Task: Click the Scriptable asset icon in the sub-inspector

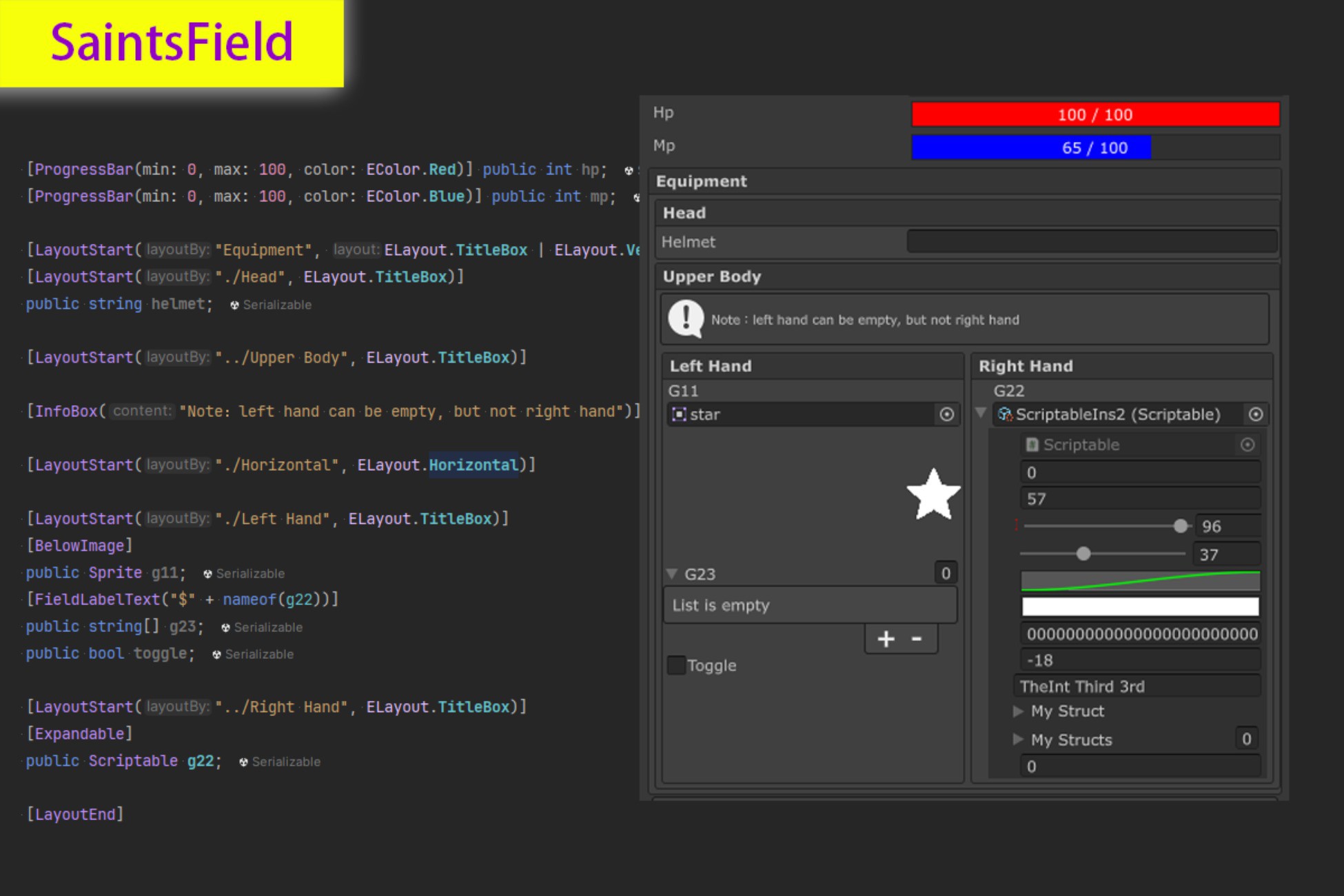Action: click(x=1030, y=445)
